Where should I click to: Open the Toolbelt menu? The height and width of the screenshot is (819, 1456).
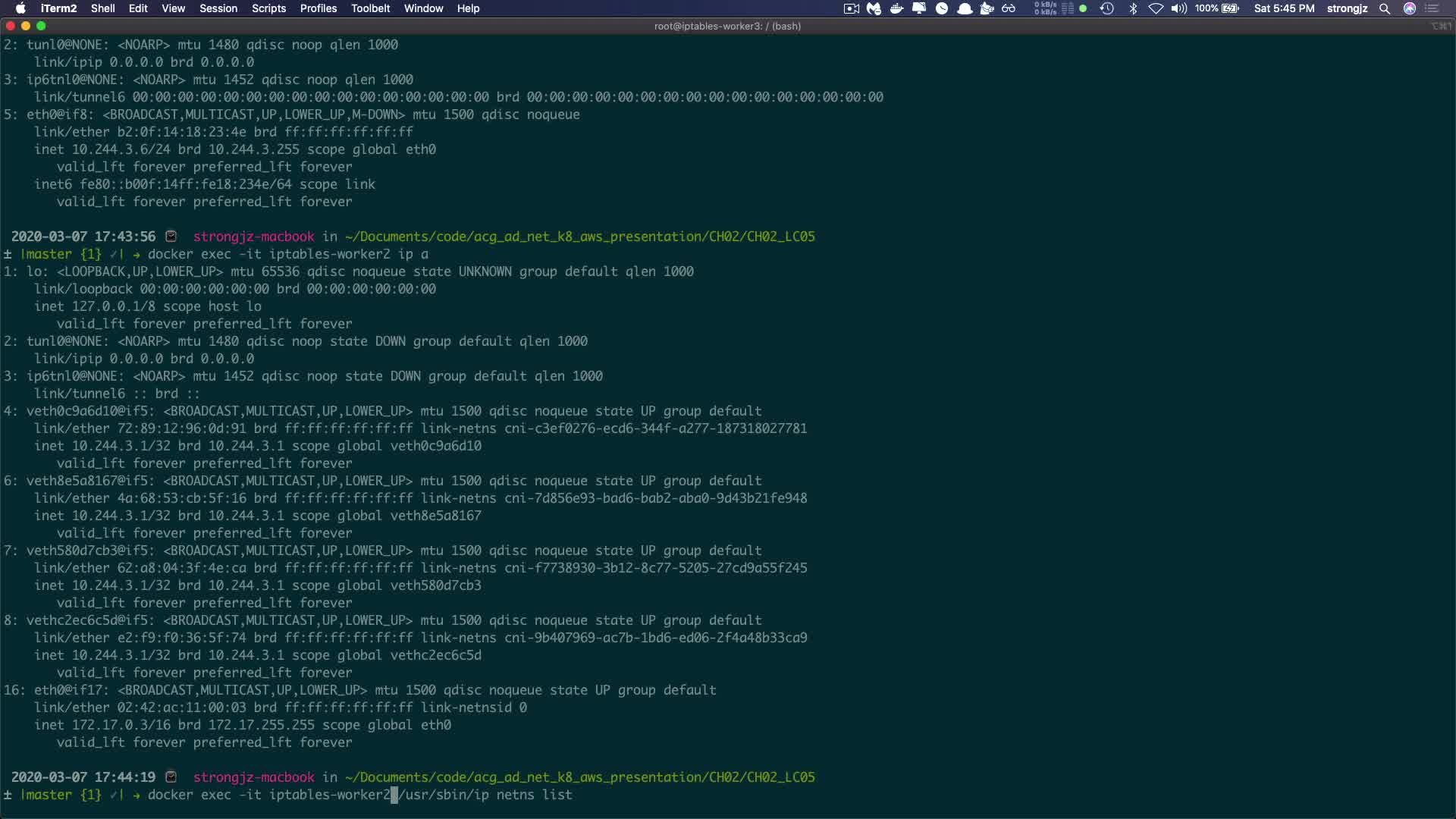370,8
